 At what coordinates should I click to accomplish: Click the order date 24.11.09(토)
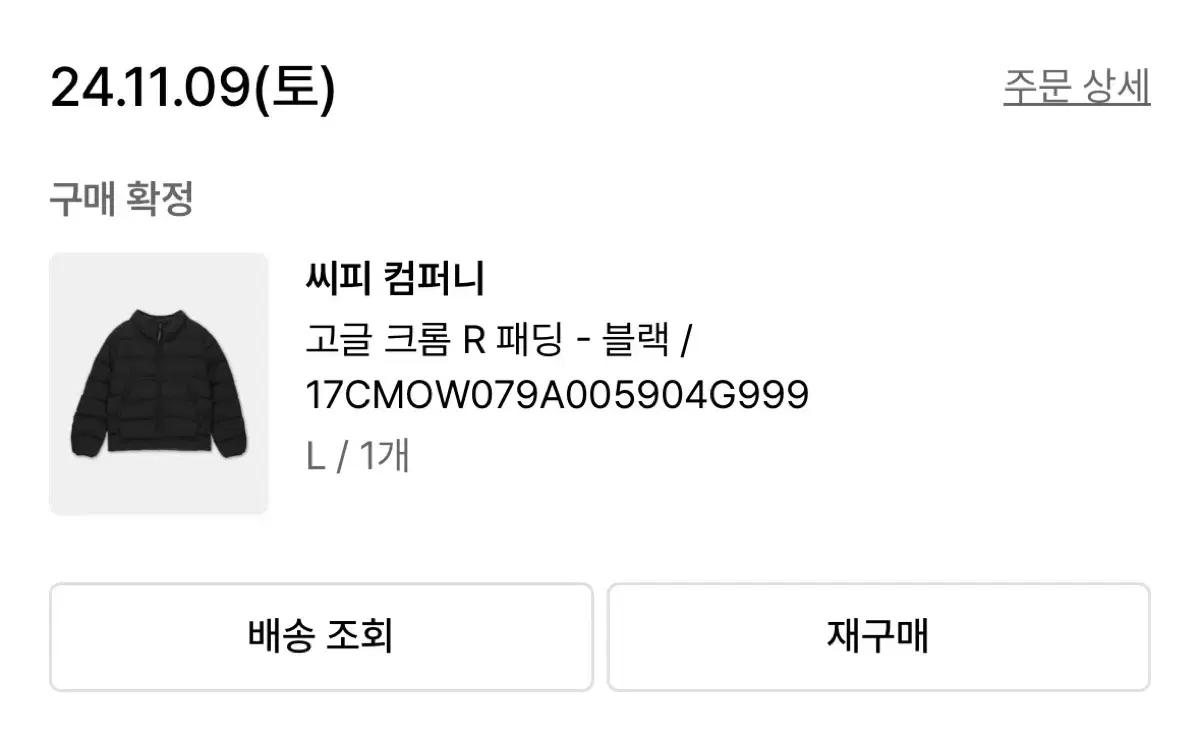pyautogui.click(x=193, y=88)
